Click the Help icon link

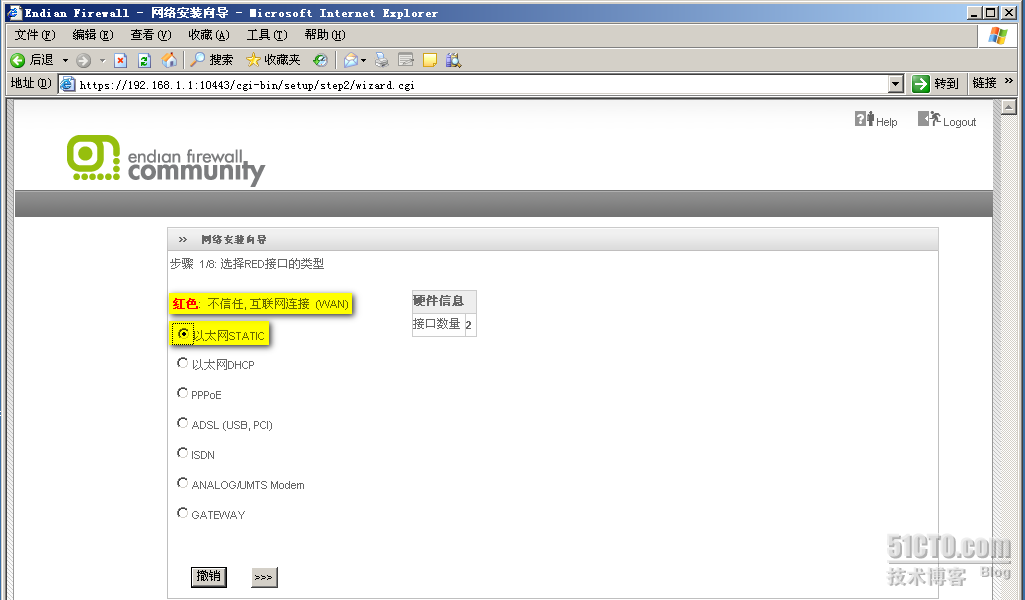pos(876,120)
